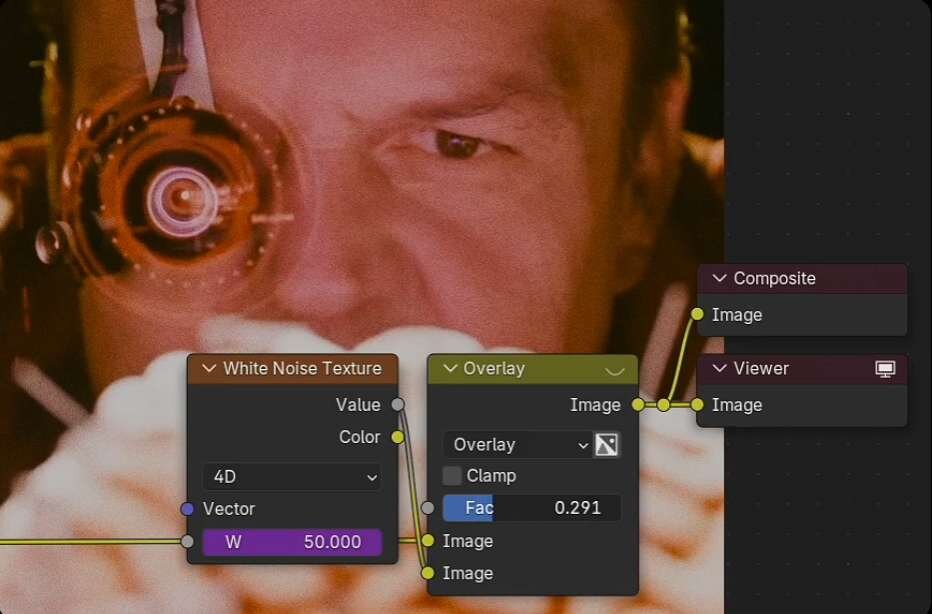Click the Fac 0.291 slider

(x=531, y=508)
